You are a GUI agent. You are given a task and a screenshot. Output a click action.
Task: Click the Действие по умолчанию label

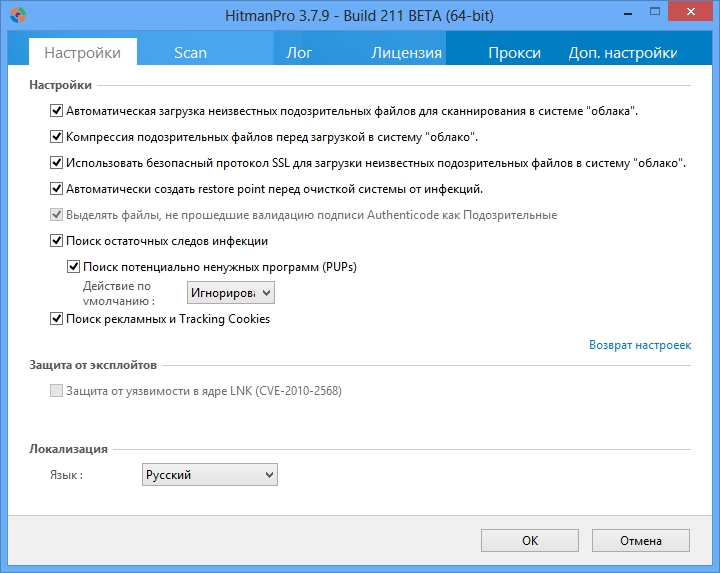click(x=118, y=293)
